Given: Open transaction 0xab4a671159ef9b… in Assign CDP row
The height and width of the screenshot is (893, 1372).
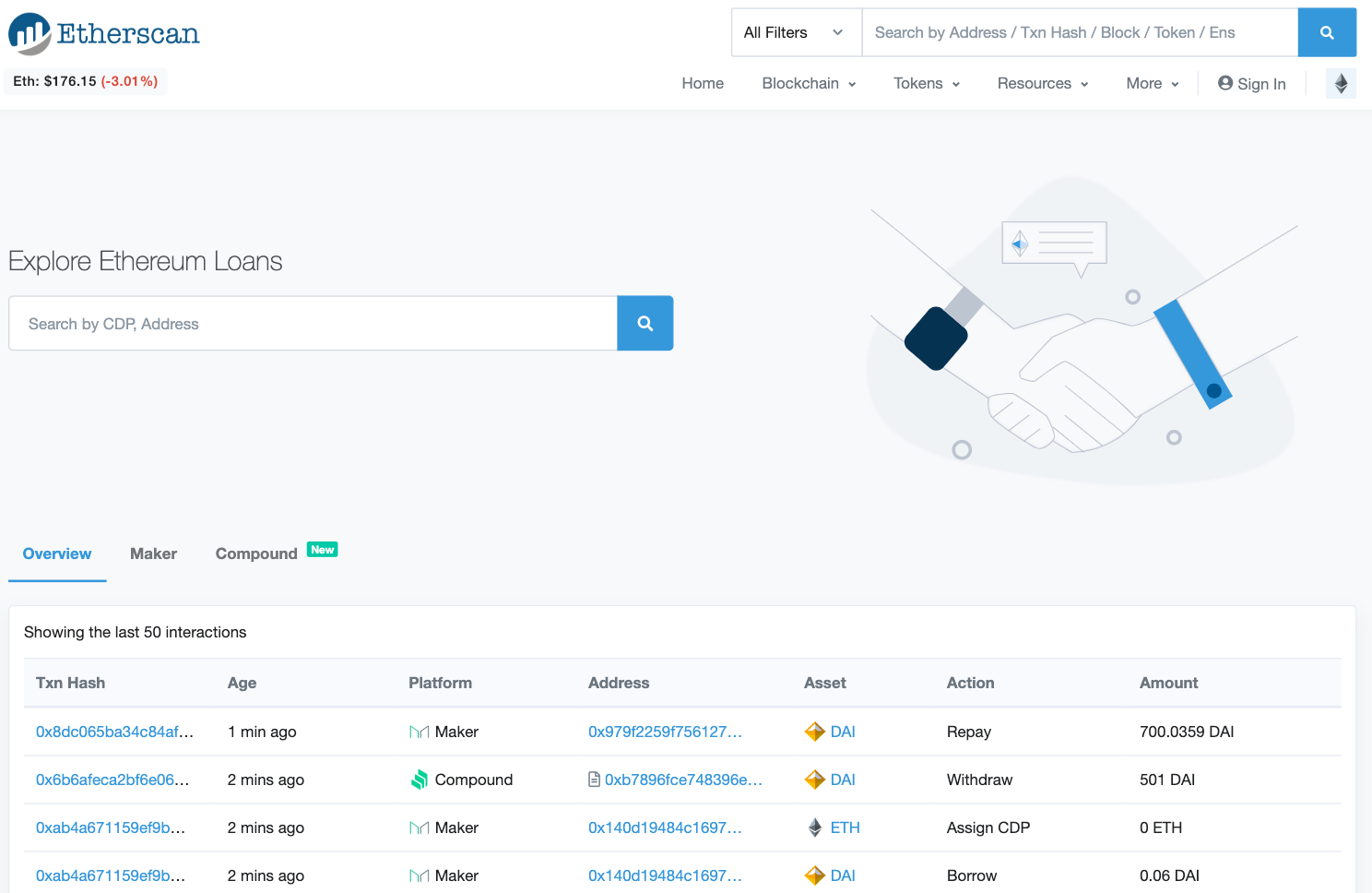Looking at the screenshot, I should 111,828.
